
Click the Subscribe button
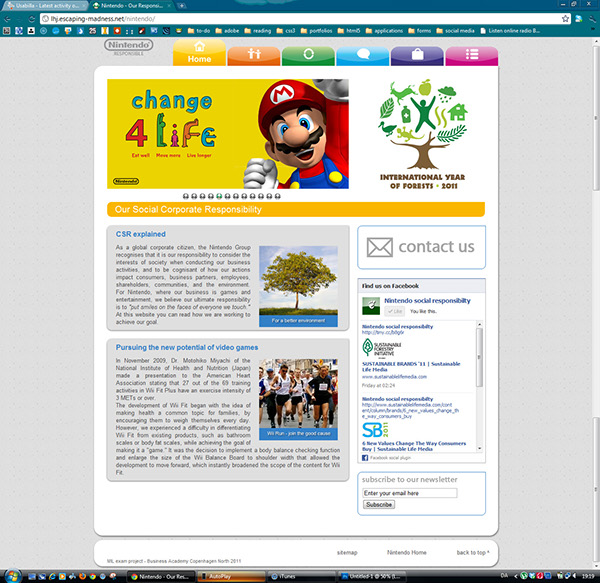[378, 505]
